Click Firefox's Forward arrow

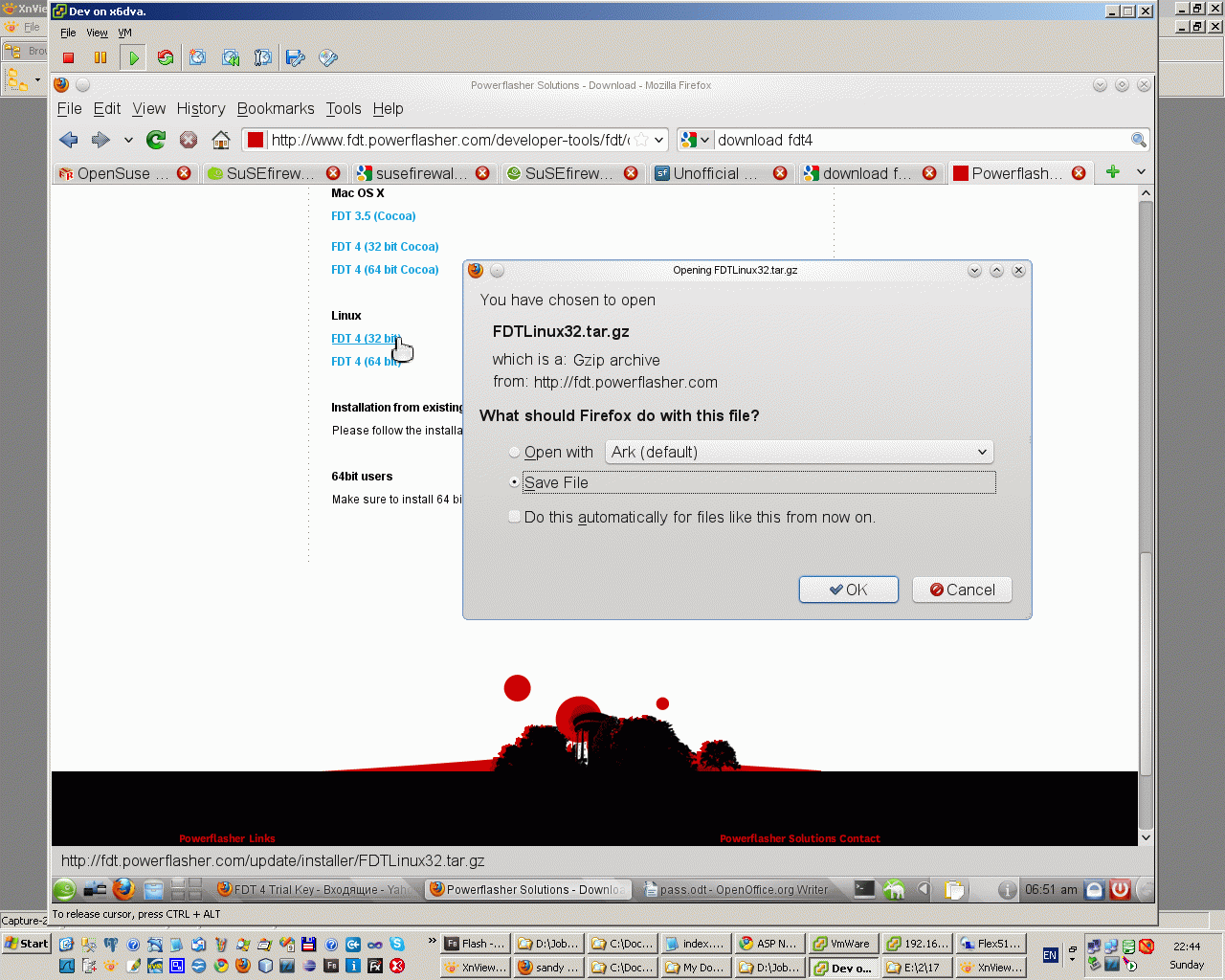(x=100, y=140)
